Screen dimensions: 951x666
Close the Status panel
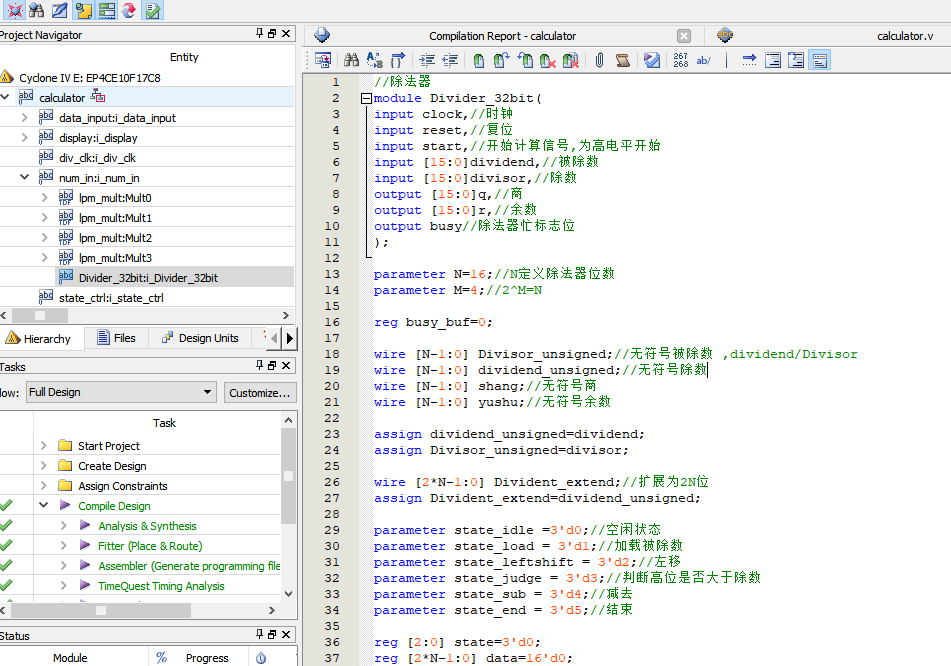[286, 634]
